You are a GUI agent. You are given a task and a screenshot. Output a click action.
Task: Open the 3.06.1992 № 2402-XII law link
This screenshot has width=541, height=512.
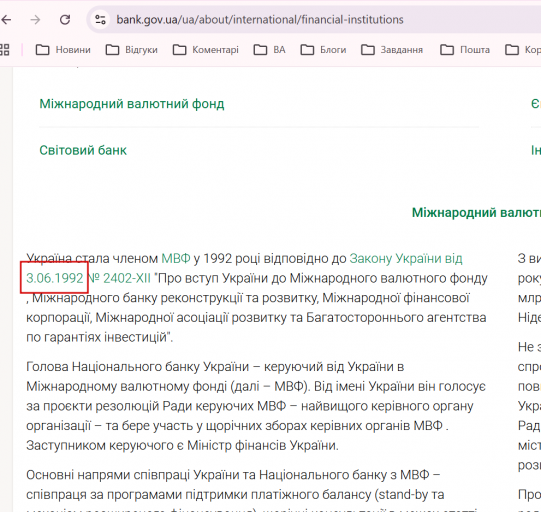tap(88, 278)
